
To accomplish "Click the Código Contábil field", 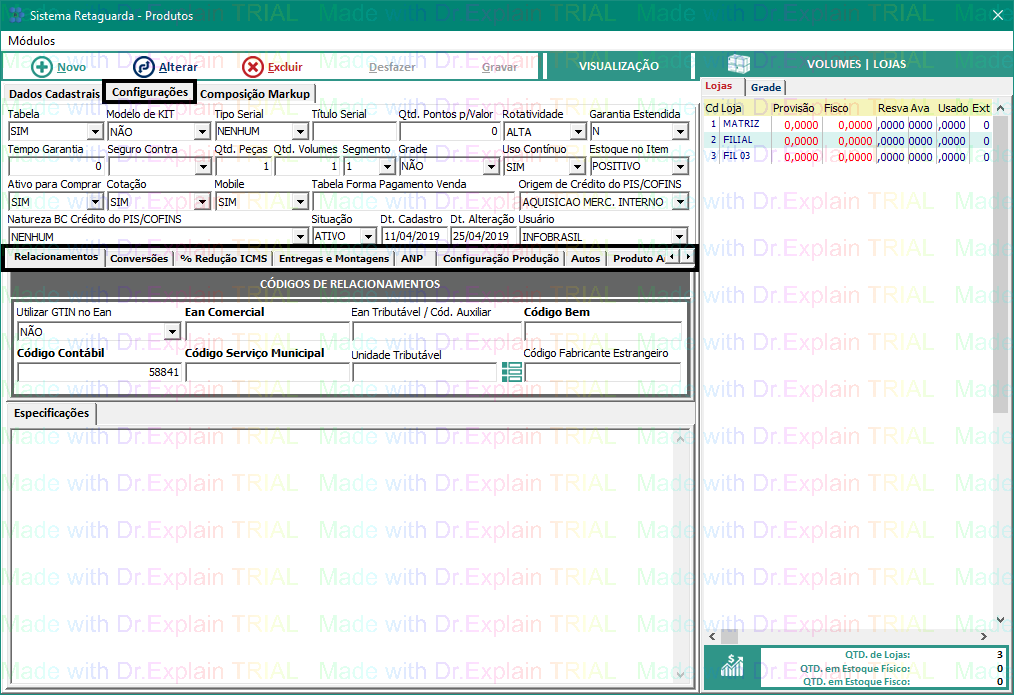I will 100,372.
